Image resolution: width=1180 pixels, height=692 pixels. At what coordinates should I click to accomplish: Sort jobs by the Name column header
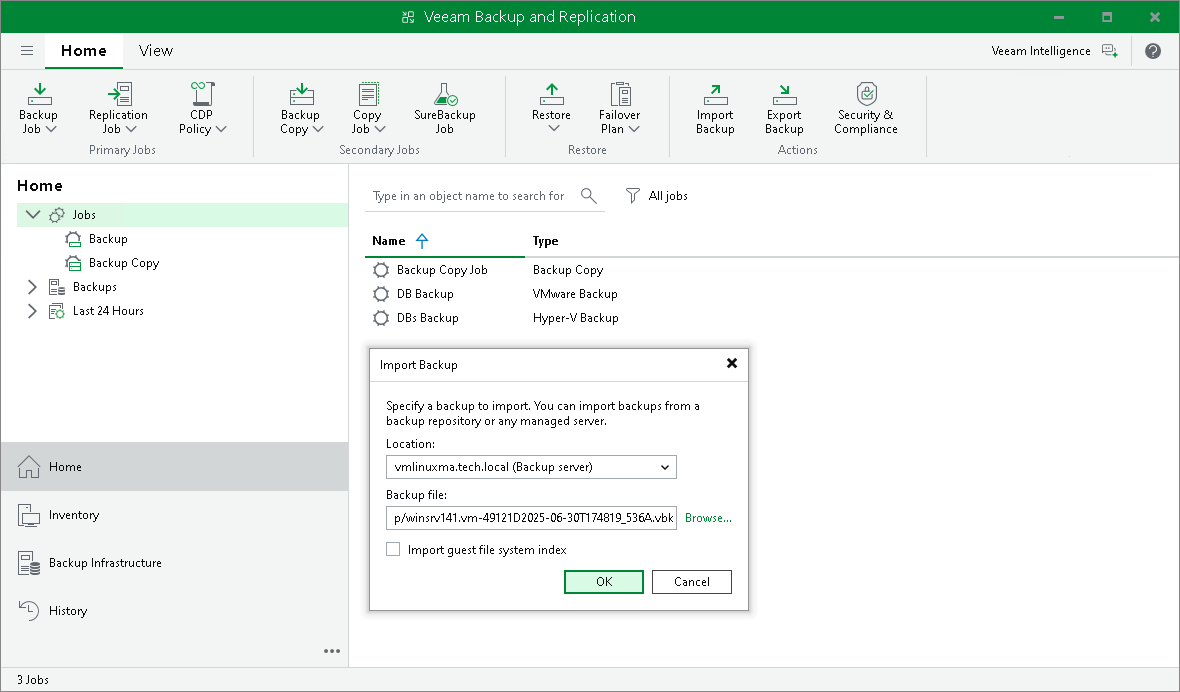[x=390, y=241]
